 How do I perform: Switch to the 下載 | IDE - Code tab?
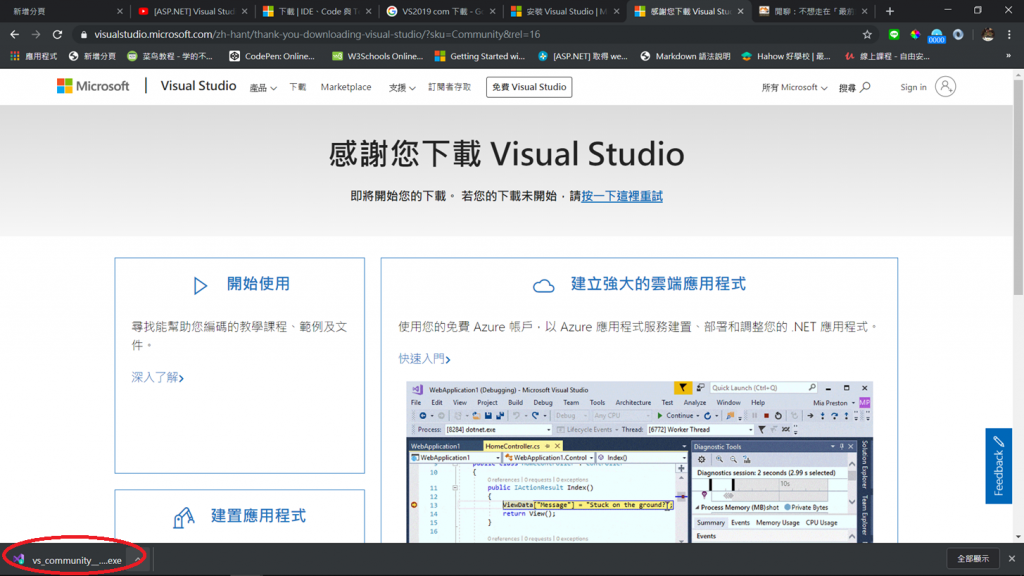click(x=317, y=11)
